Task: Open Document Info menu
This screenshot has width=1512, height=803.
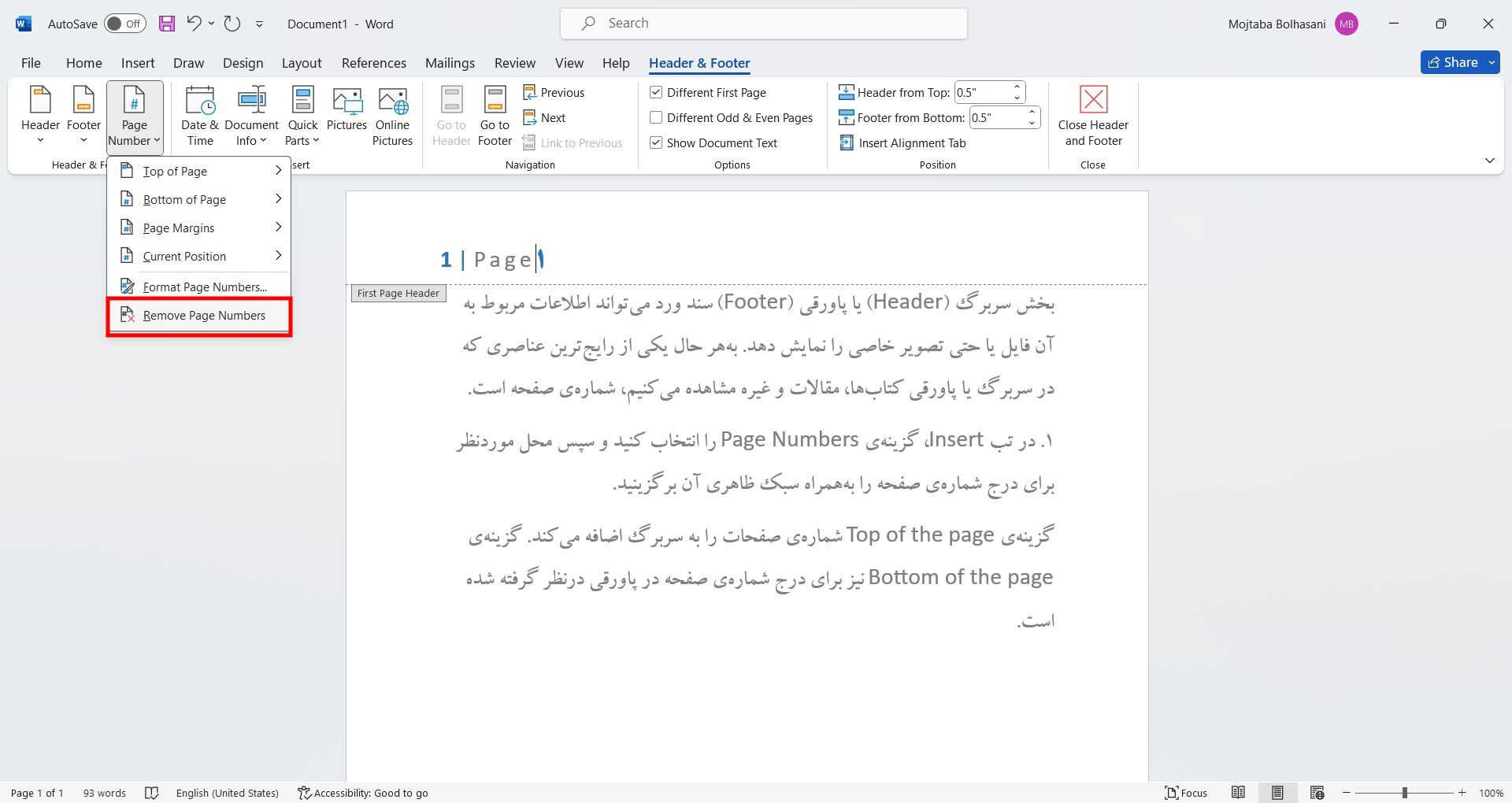Action: click(251, 117)
